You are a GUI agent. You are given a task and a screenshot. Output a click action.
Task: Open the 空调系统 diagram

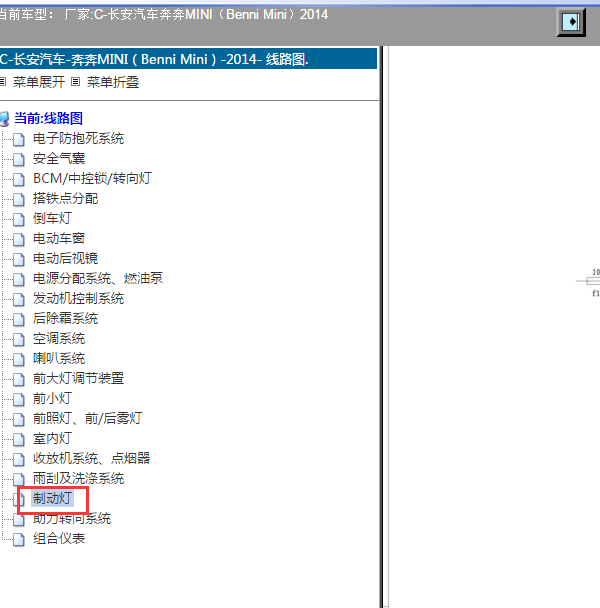pos(59,339)
